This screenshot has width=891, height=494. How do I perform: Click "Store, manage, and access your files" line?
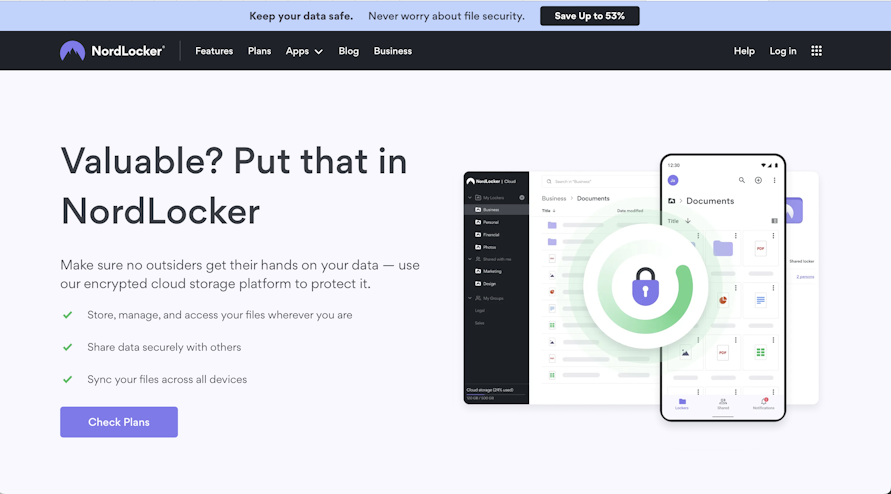click(x=219, y=315)
